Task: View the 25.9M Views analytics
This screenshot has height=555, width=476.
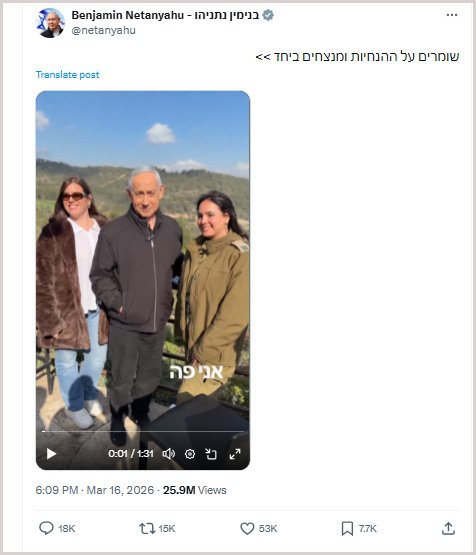Action: [x=194, y=490]
